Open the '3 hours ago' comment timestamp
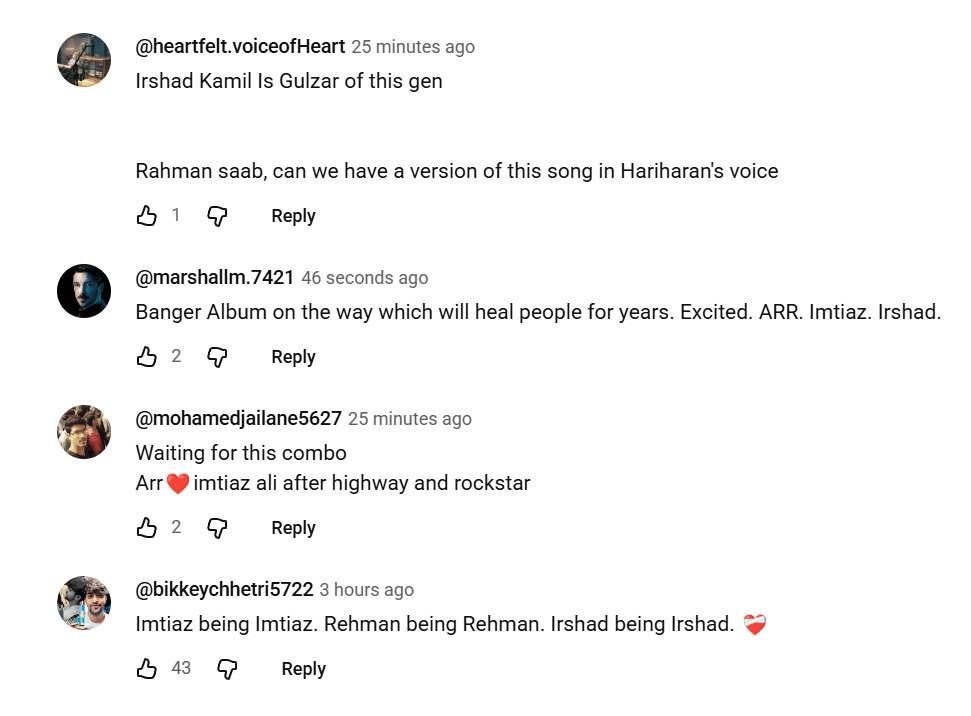 click(x=367, y=590)
